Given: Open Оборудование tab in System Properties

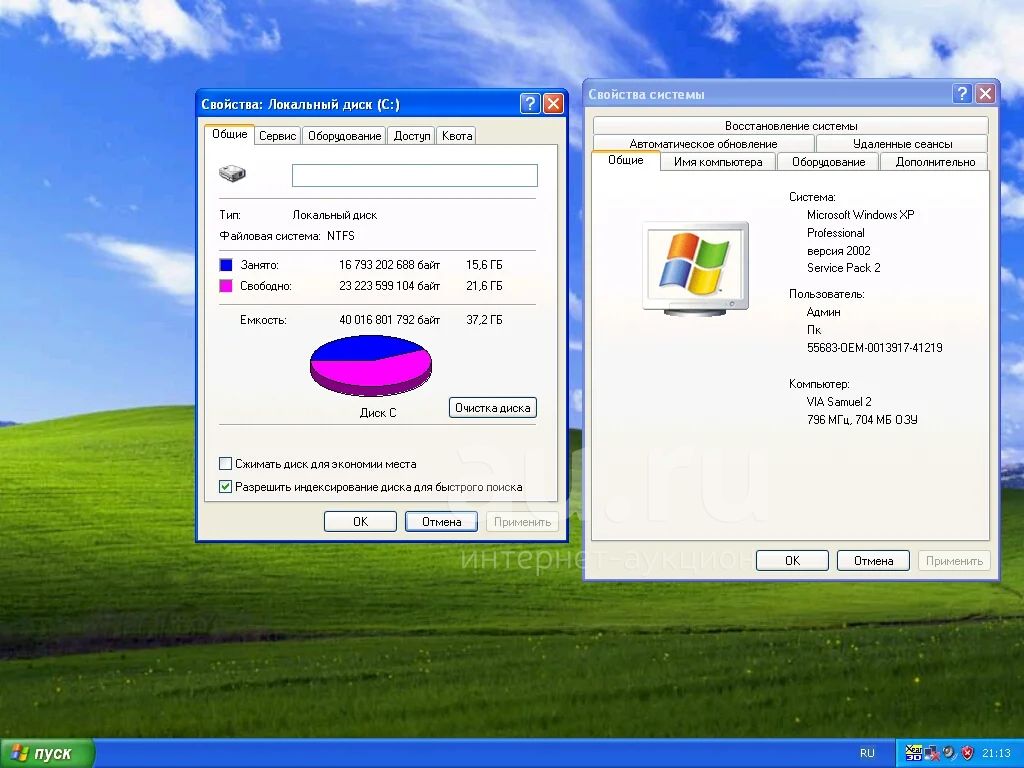Looking at the screenshot, I should tap(828, 162).
